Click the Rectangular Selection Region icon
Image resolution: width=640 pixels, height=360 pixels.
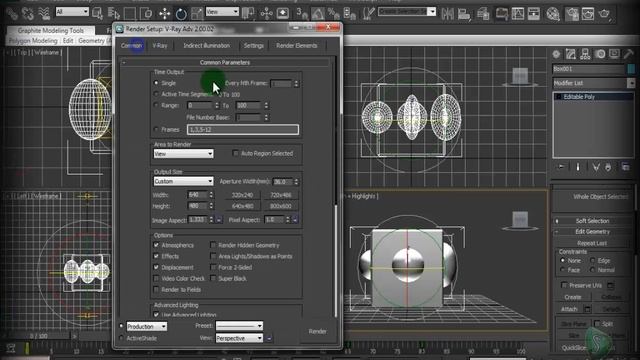coord(129,13)
